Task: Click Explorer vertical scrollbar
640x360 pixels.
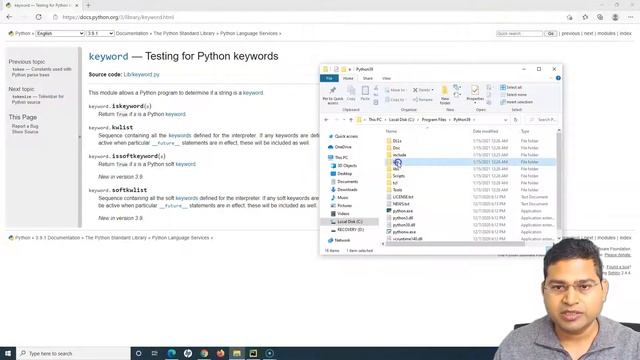Action: pos(558,180)
